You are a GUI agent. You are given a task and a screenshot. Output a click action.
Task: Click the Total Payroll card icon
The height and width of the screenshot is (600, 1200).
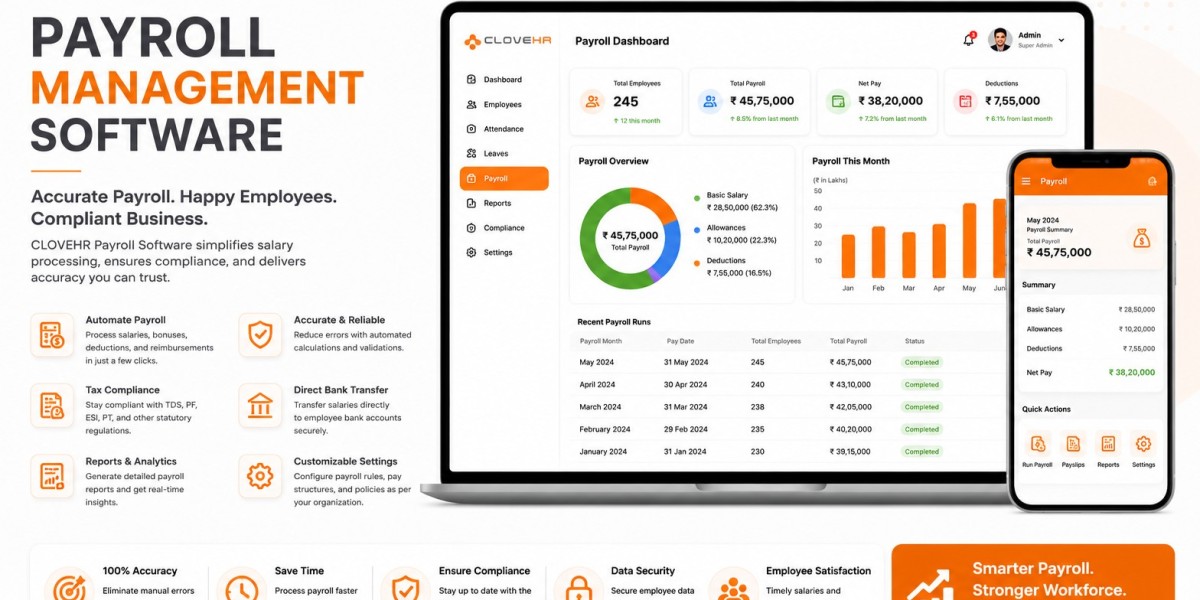click(710, 101)
